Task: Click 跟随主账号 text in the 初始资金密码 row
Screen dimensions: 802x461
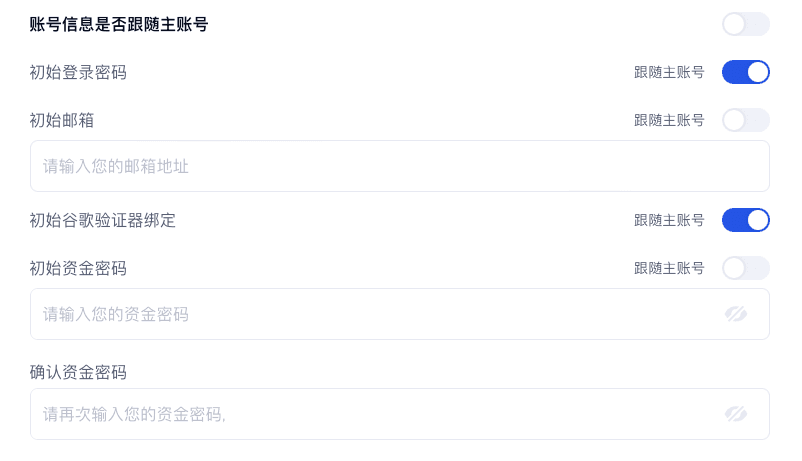Action: [x=669, y=268]
